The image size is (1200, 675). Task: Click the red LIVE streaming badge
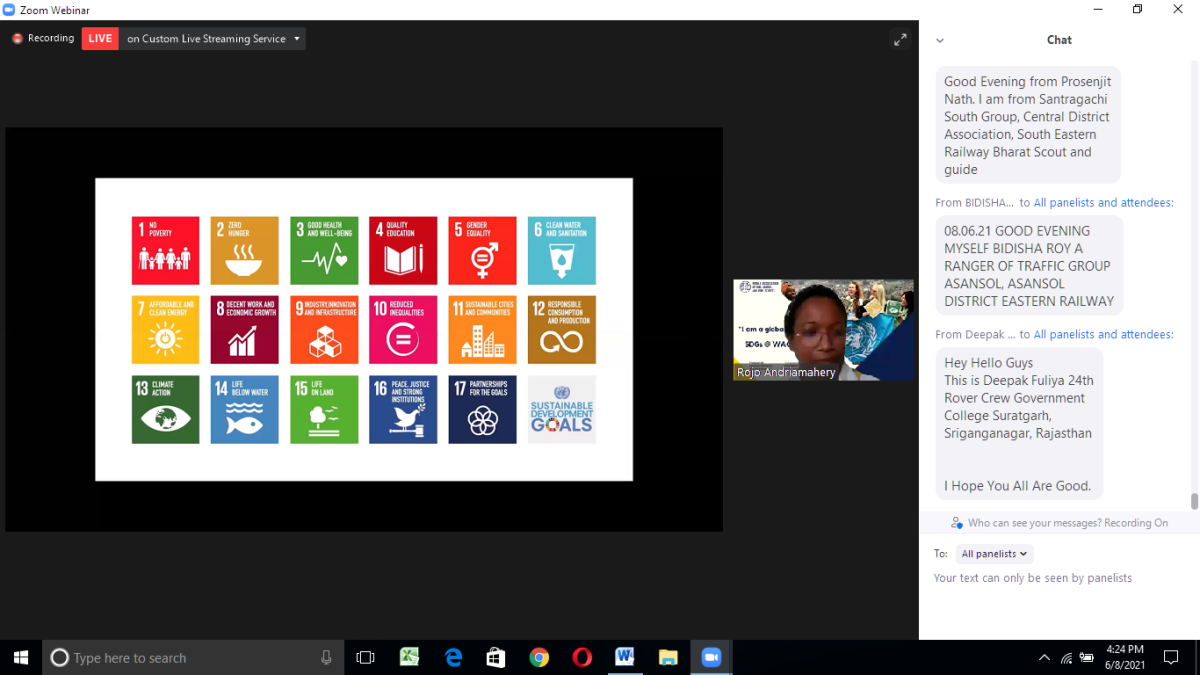pos(100,39)
